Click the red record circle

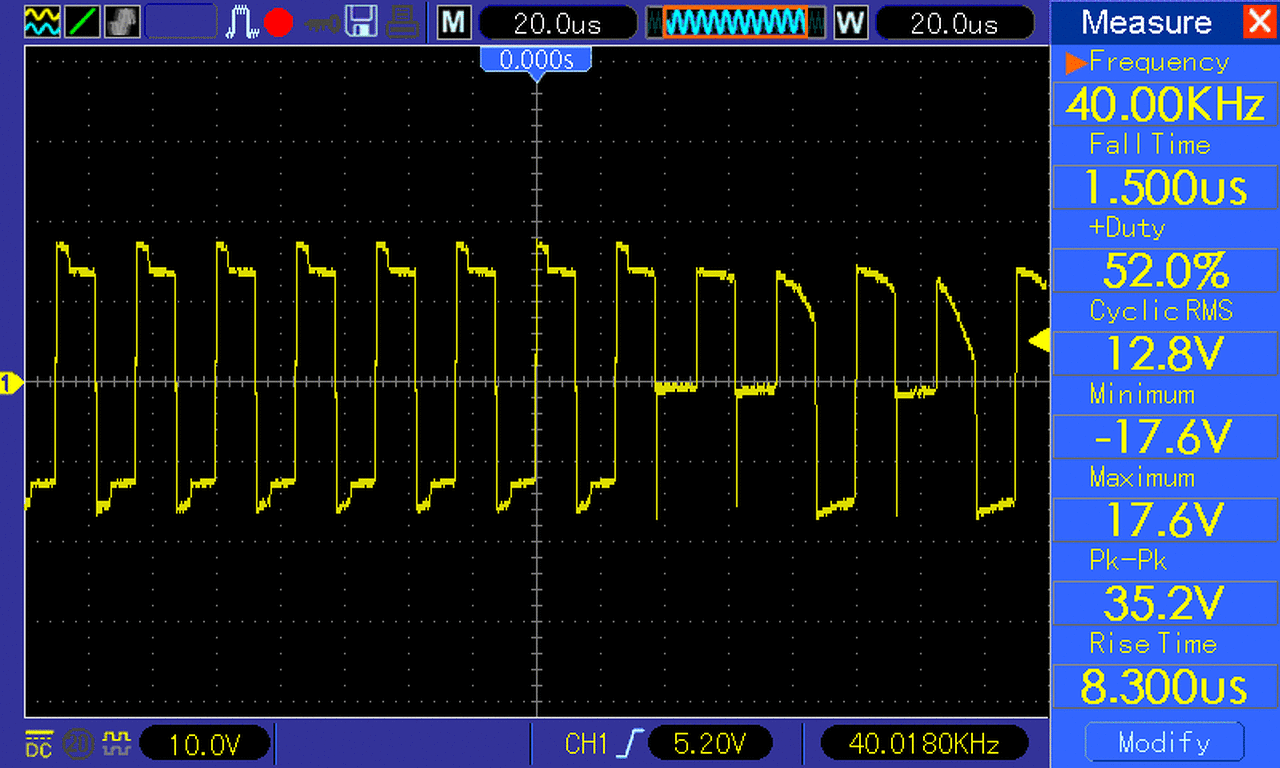(x=278, y=22)
